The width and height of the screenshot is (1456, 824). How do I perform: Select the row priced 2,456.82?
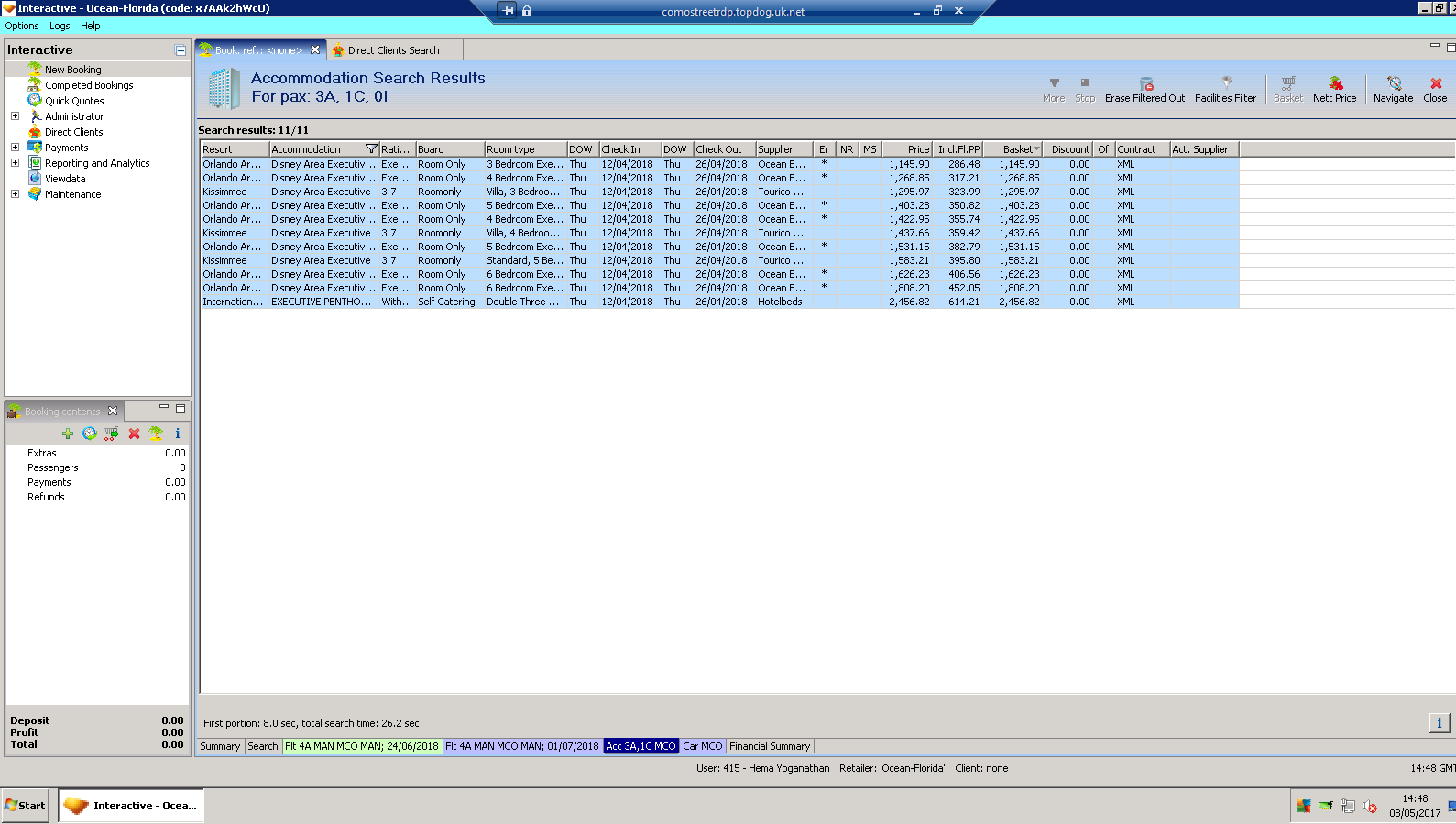coord(720,302)
